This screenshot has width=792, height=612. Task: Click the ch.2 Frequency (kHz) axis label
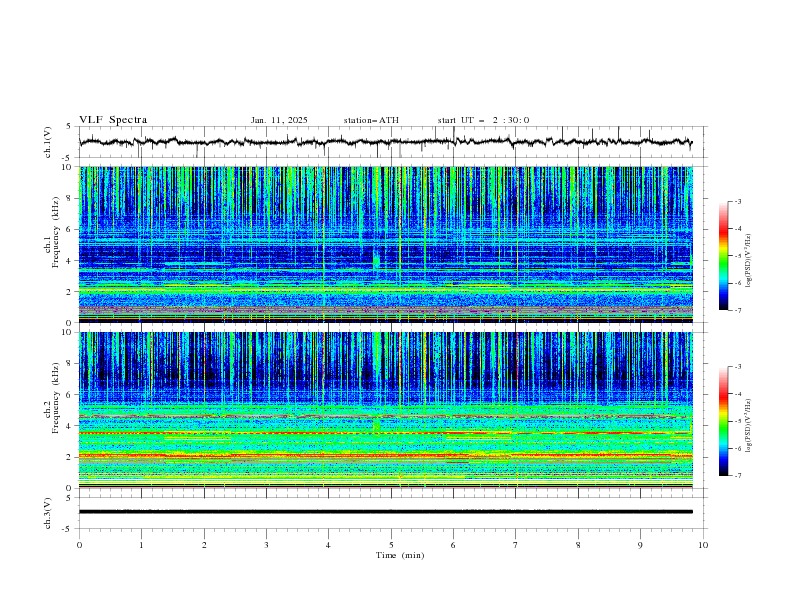point(51,398)
